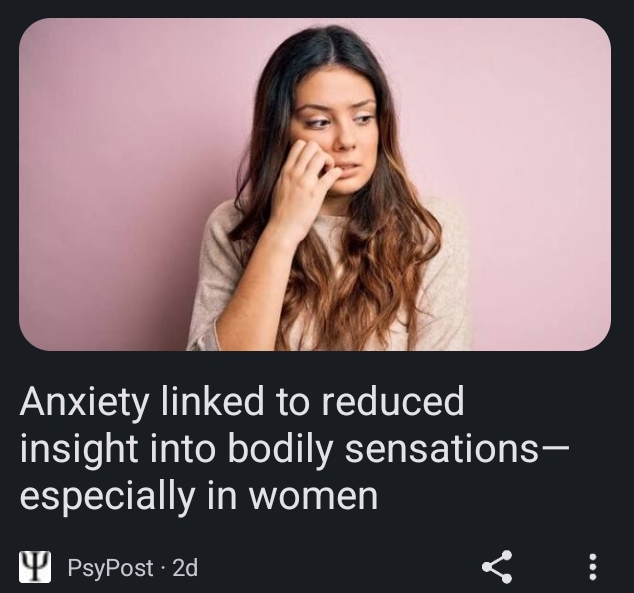Viewport: 634px width, 593px height.
Task: Tap the "especially in women" headline line
Action: [x=199, y=496]
